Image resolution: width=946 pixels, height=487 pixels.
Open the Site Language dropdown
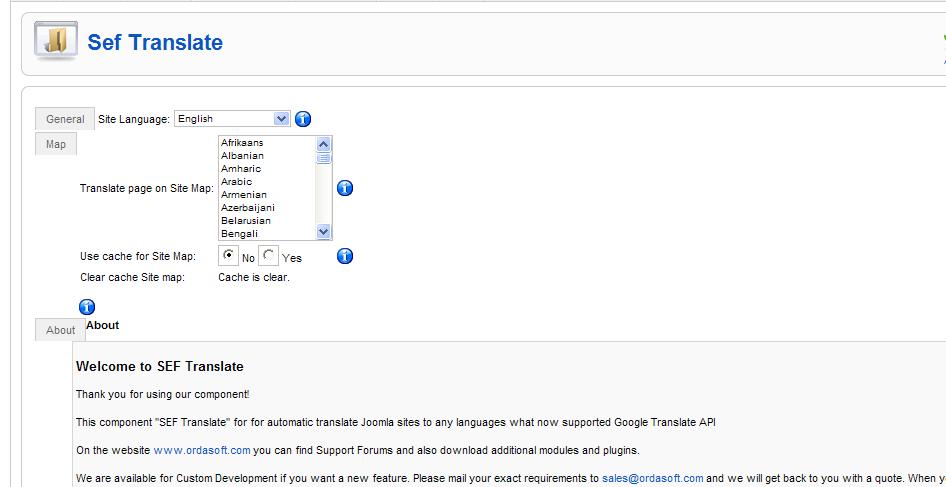pos(232,119)
